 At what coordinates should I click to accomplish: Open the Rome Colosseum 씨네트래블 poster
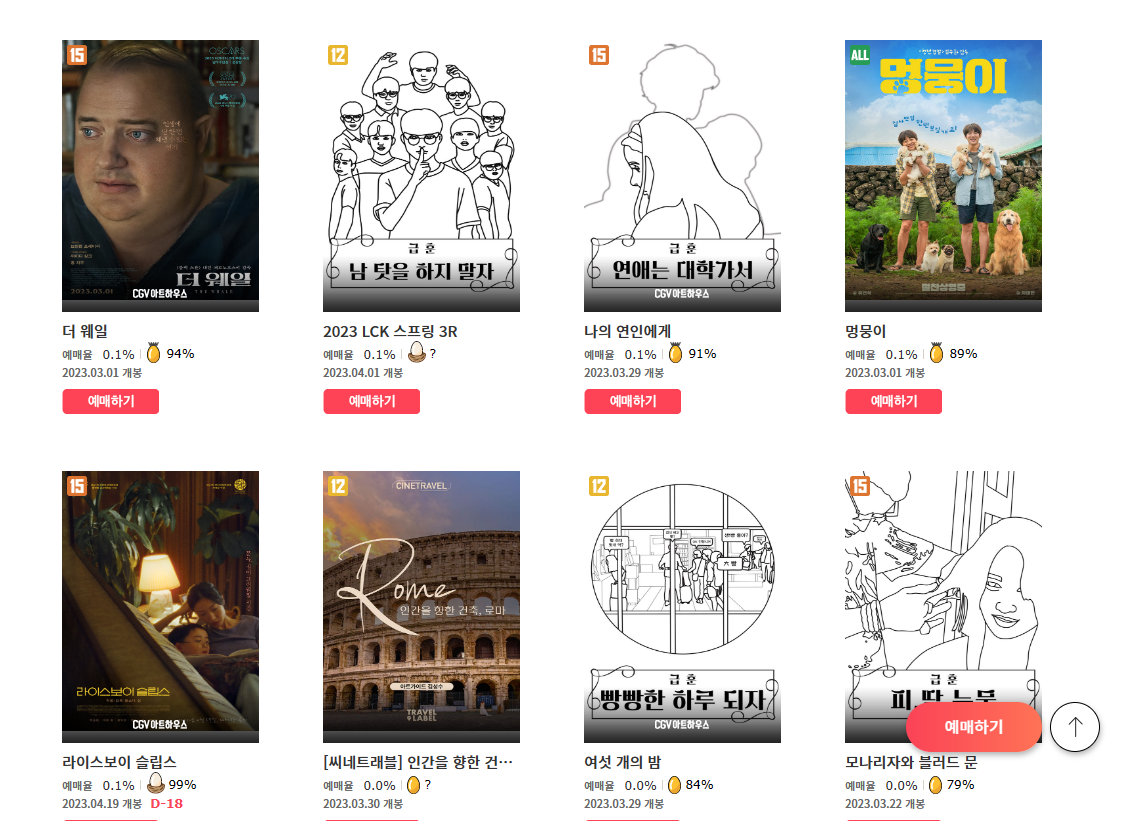[x=422, y=607]
